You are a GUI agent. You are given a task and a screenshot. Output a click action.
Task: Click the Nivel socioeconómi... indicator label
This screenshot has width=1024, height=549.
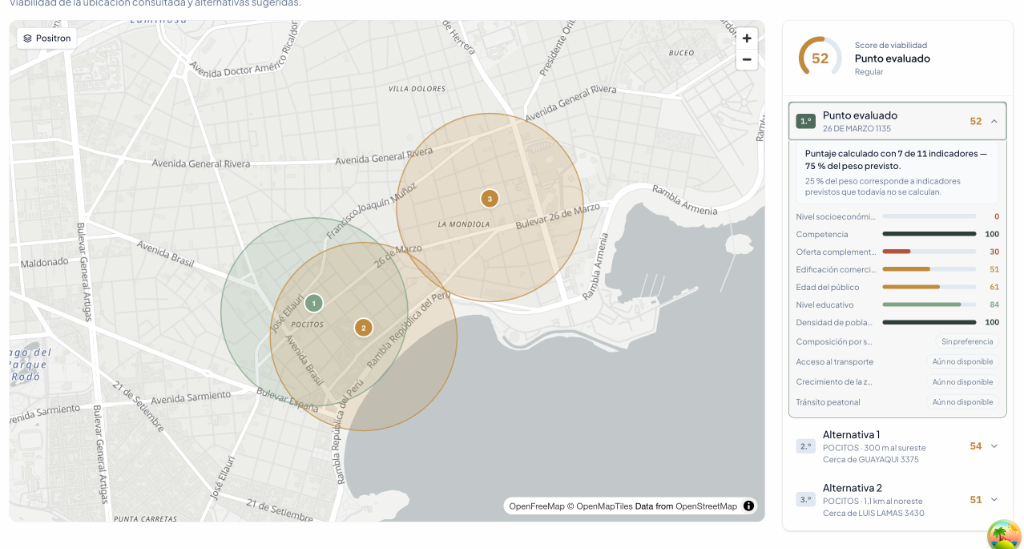(x=835, y=217)
